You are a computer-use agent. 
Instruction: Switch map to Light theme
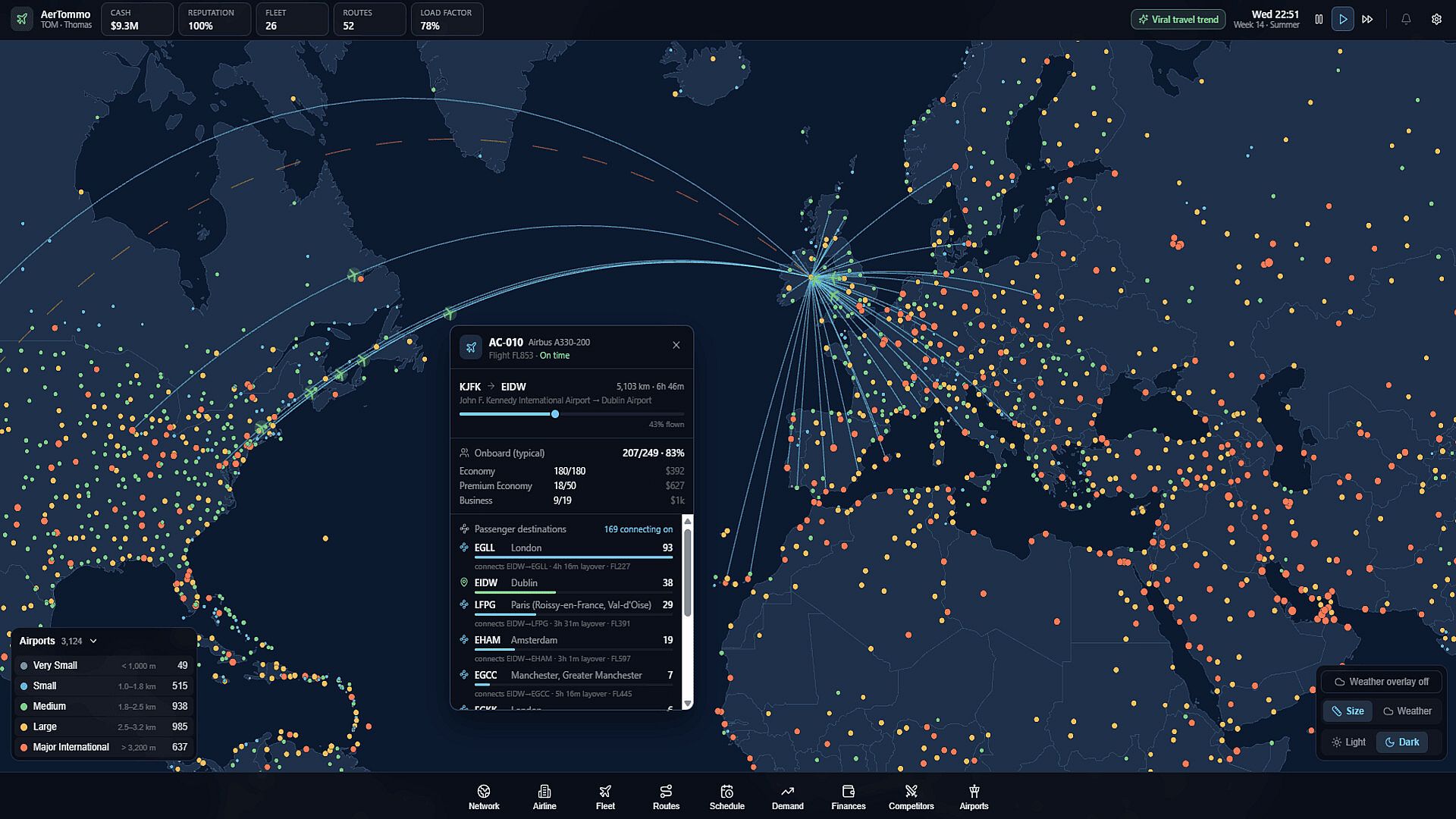tap(1348, 742)
